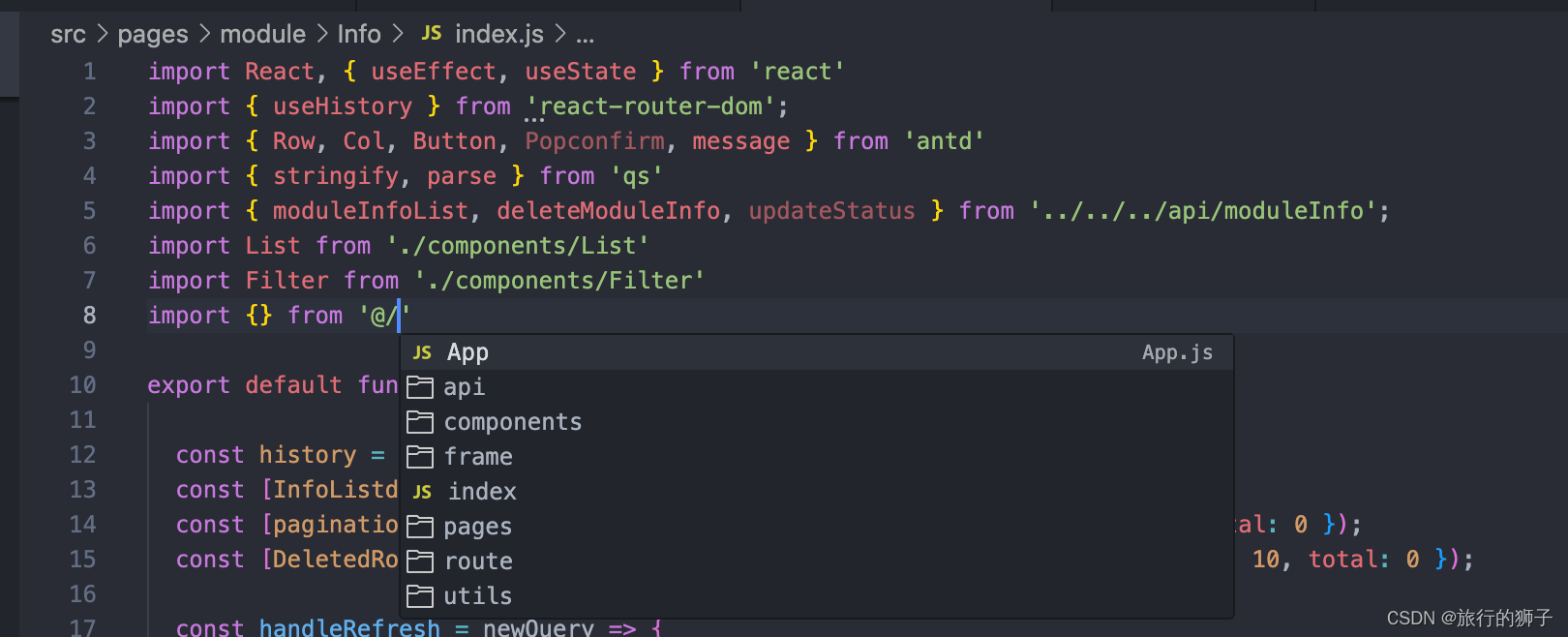Open the src breadcrumb segment
The image size is (1568, 637).
click(x=68, y=35)
